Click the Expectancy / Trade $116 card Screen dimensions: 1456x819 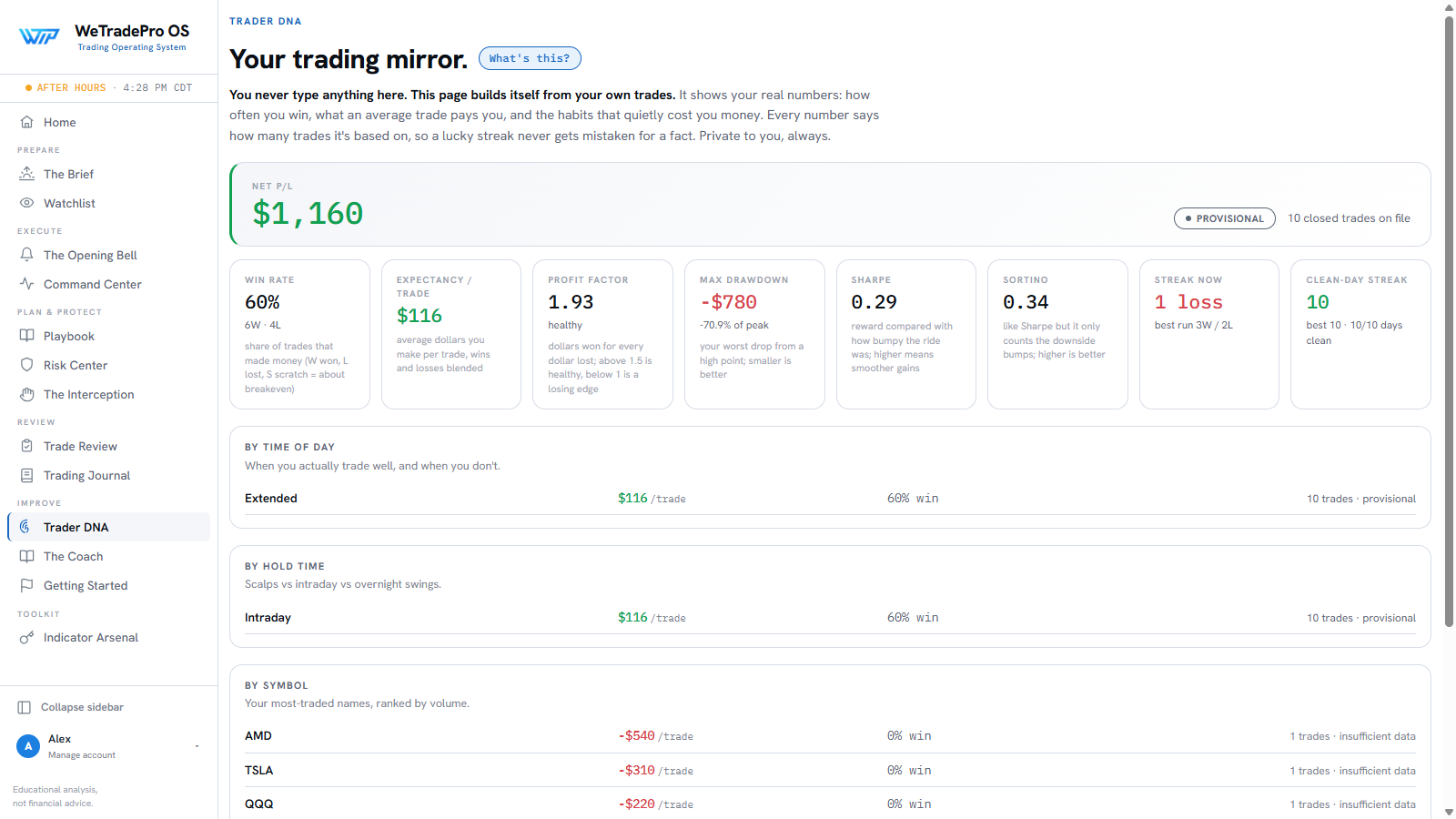(x=451, y=334)
